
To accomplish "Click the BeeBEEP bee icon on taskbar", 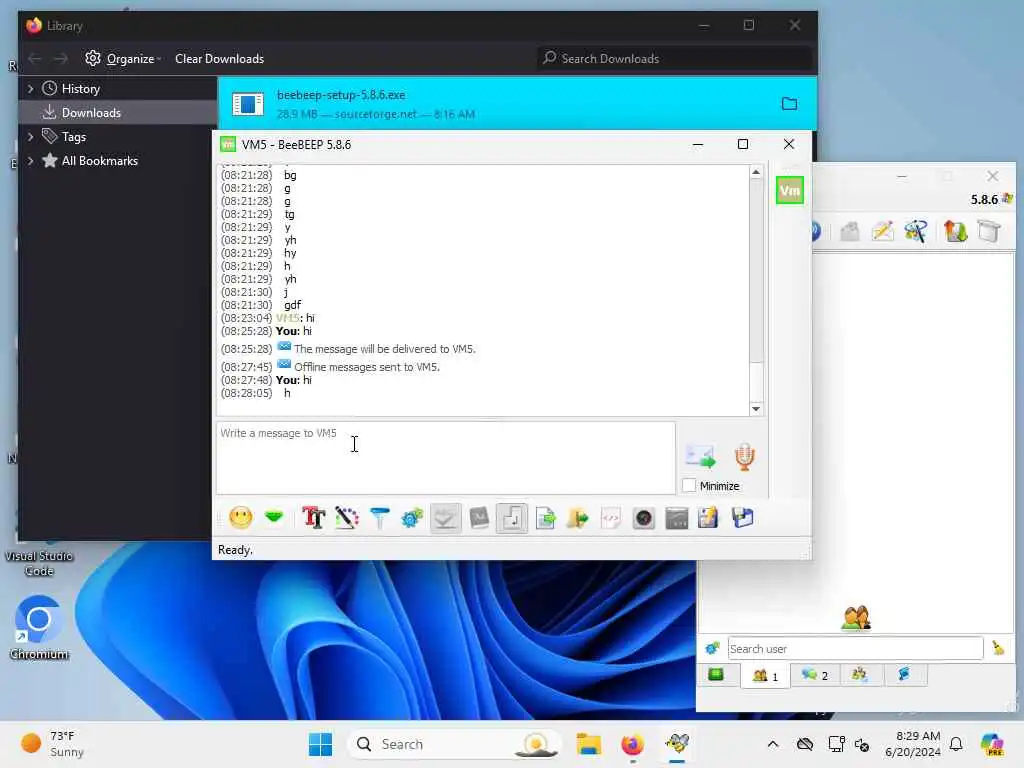I will coord(677,744).
